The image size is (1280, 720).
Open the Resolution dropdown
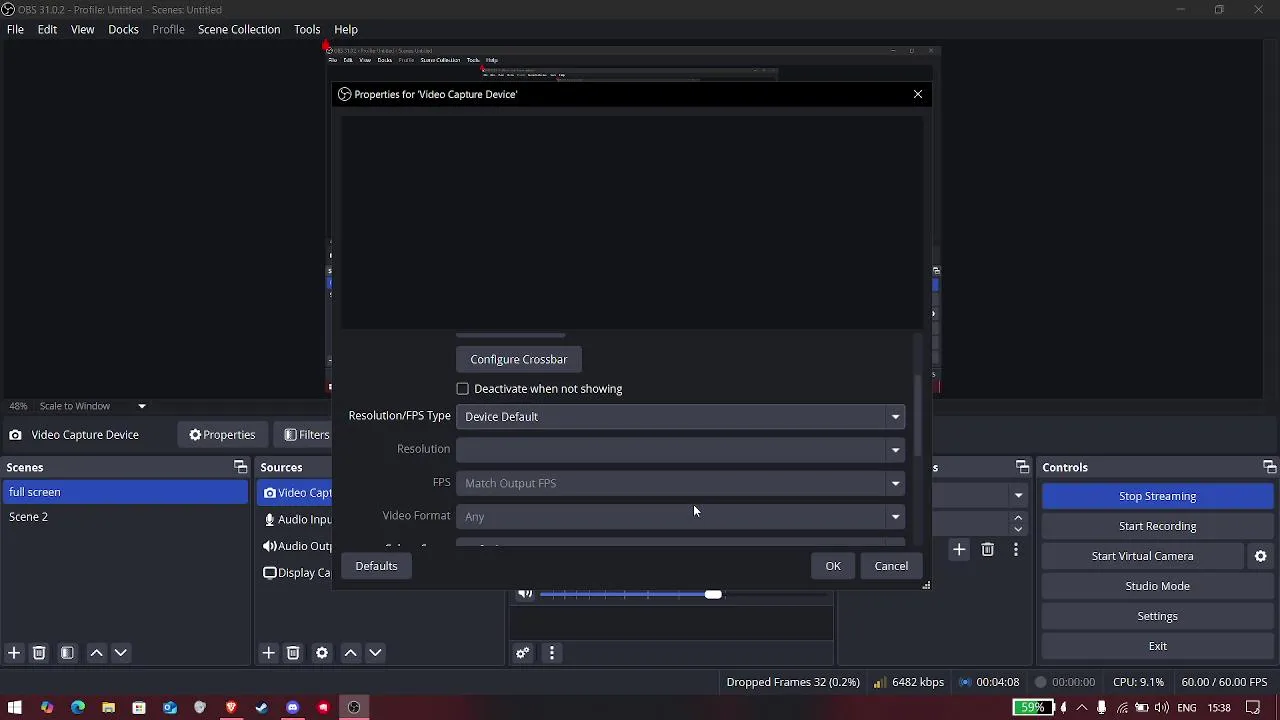click(x=680, y=449)
